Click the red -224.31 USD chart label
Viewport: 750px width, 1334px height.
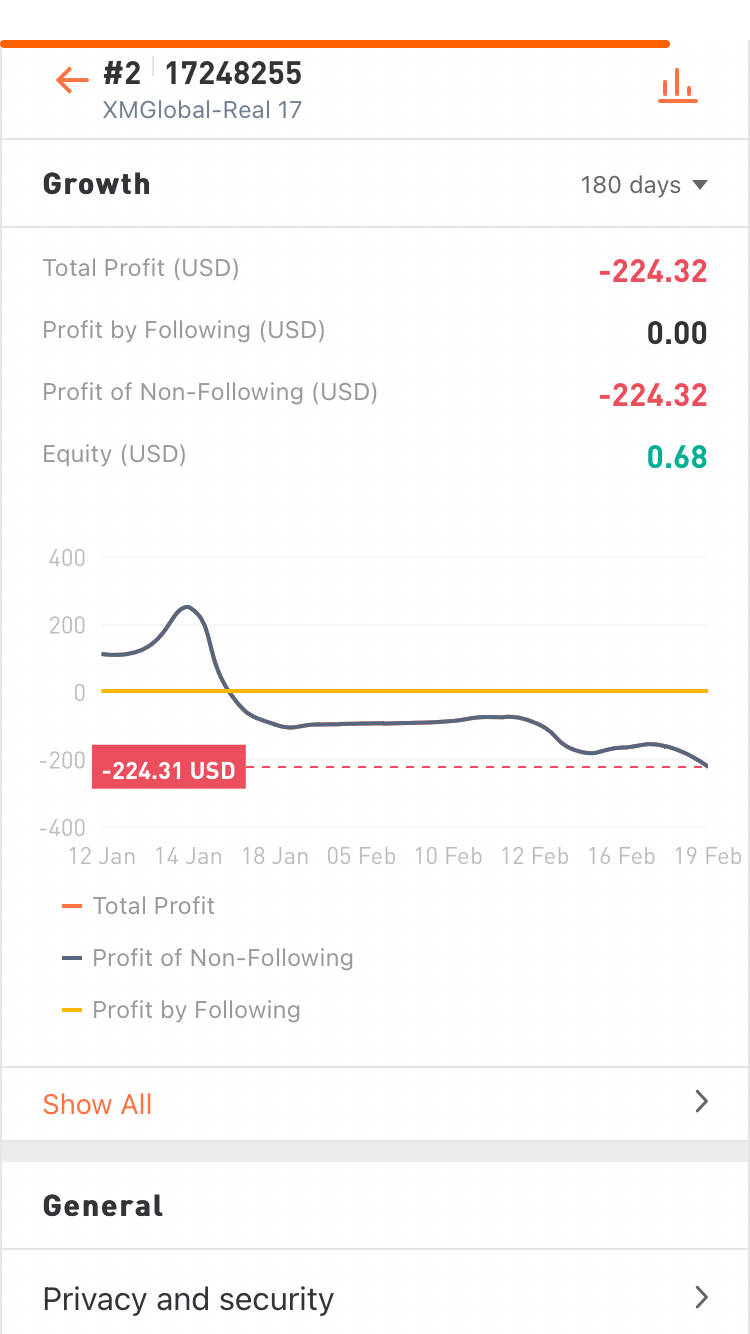(168, 770)
